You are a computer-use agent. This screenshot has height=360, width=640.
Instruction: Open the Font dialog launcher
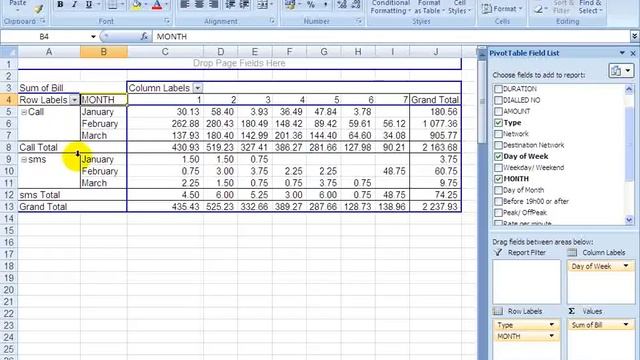click(x=167, y=21)
